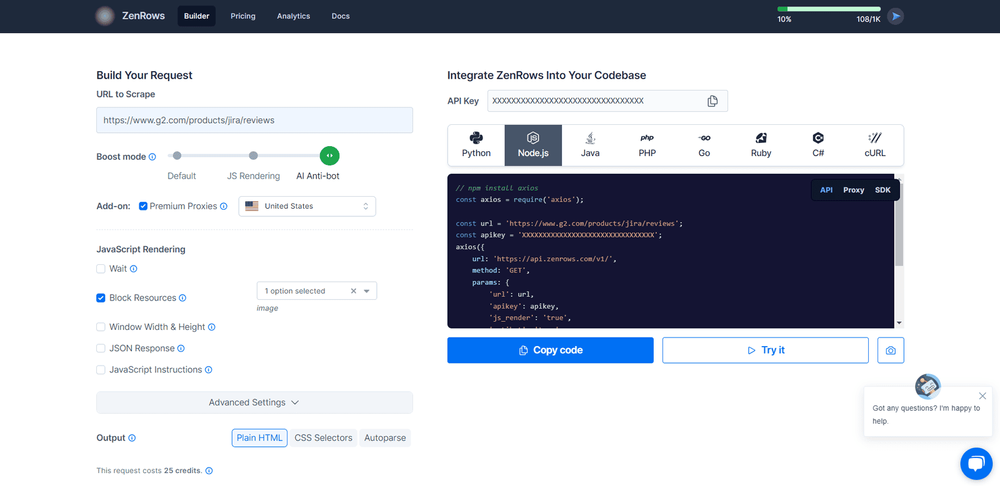Click the Copy code button
1000x486 pixels.
[x=550, y=350]
